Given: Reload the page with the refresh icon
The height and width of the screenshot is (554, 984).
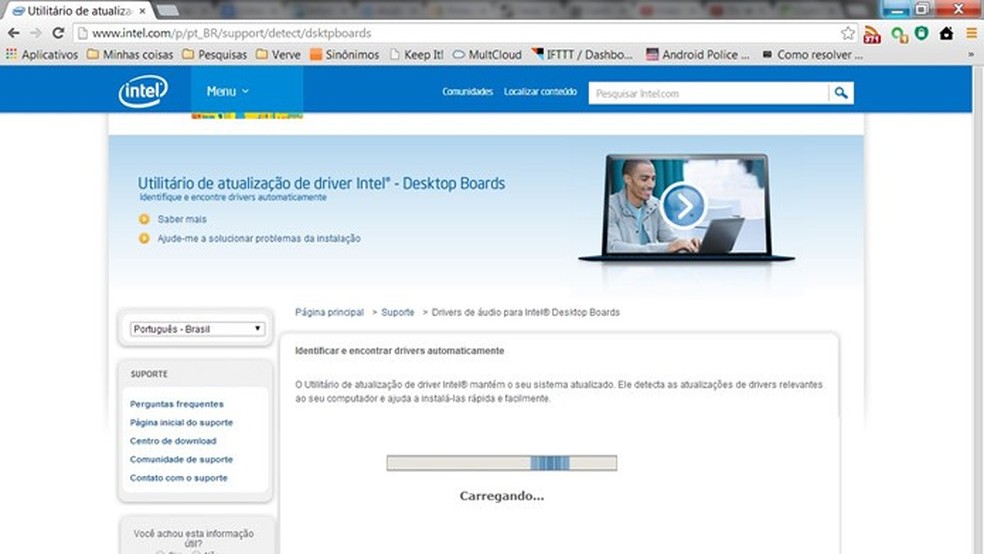Looking at the screenshot, I should (x=58, y=33).
